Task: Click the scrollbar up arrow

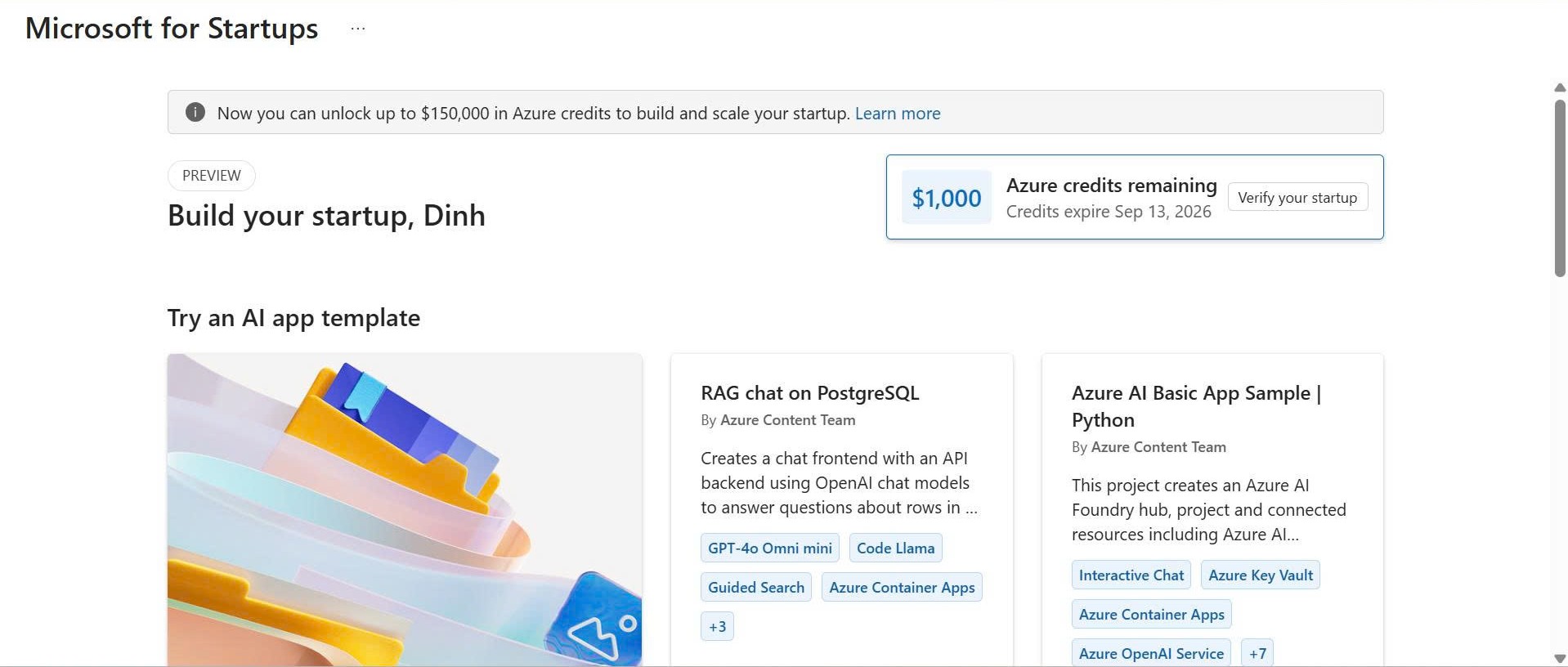Action: point(1560,87)
